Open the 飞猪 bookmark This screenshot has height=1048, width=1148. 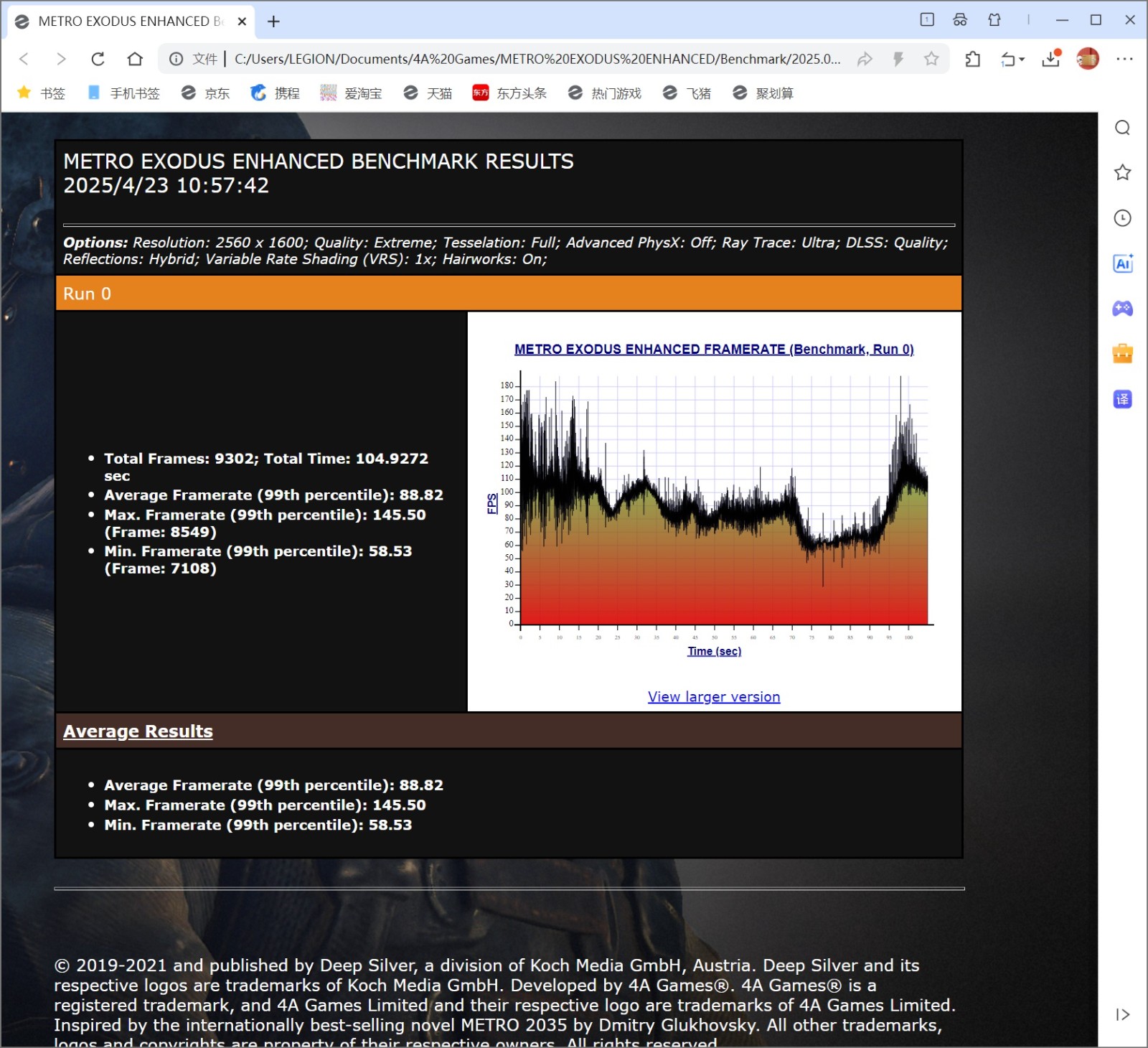click(687, 93)
